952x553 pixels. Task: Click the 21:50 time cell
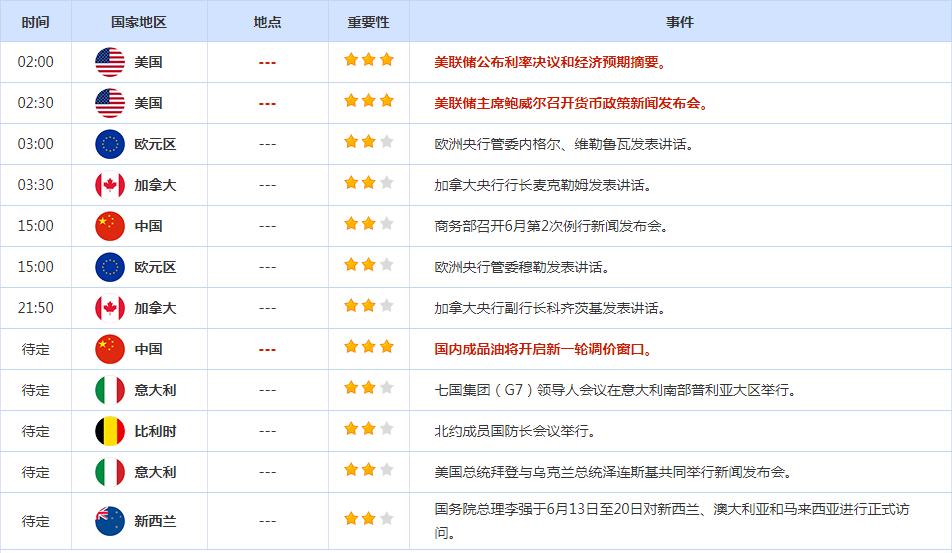click(35, 308)
